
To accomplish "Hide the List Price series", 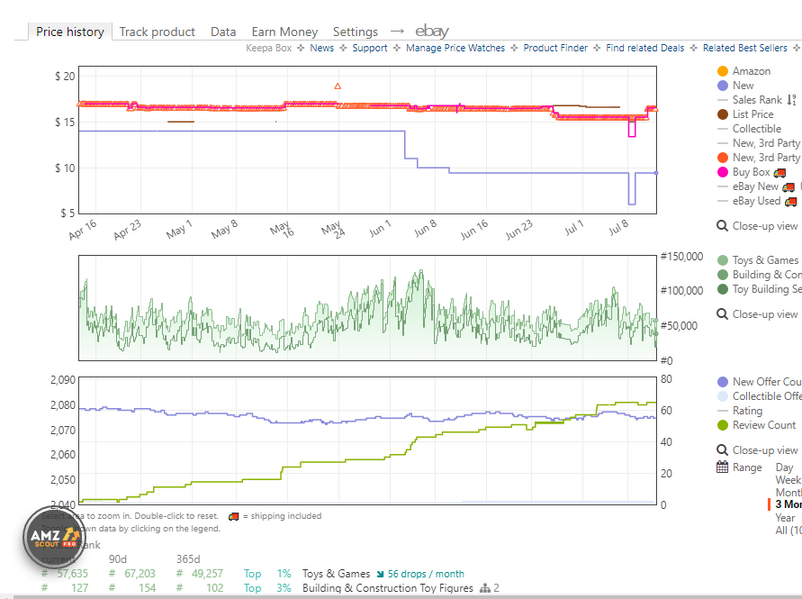I will point(752,114).
